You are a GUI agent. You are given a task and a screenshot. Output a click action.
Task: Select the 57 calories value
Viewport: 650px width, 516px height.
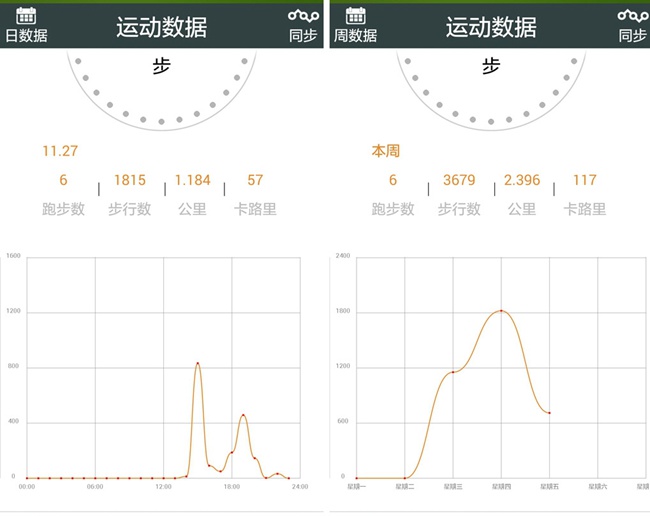click(x=255, y=181)
